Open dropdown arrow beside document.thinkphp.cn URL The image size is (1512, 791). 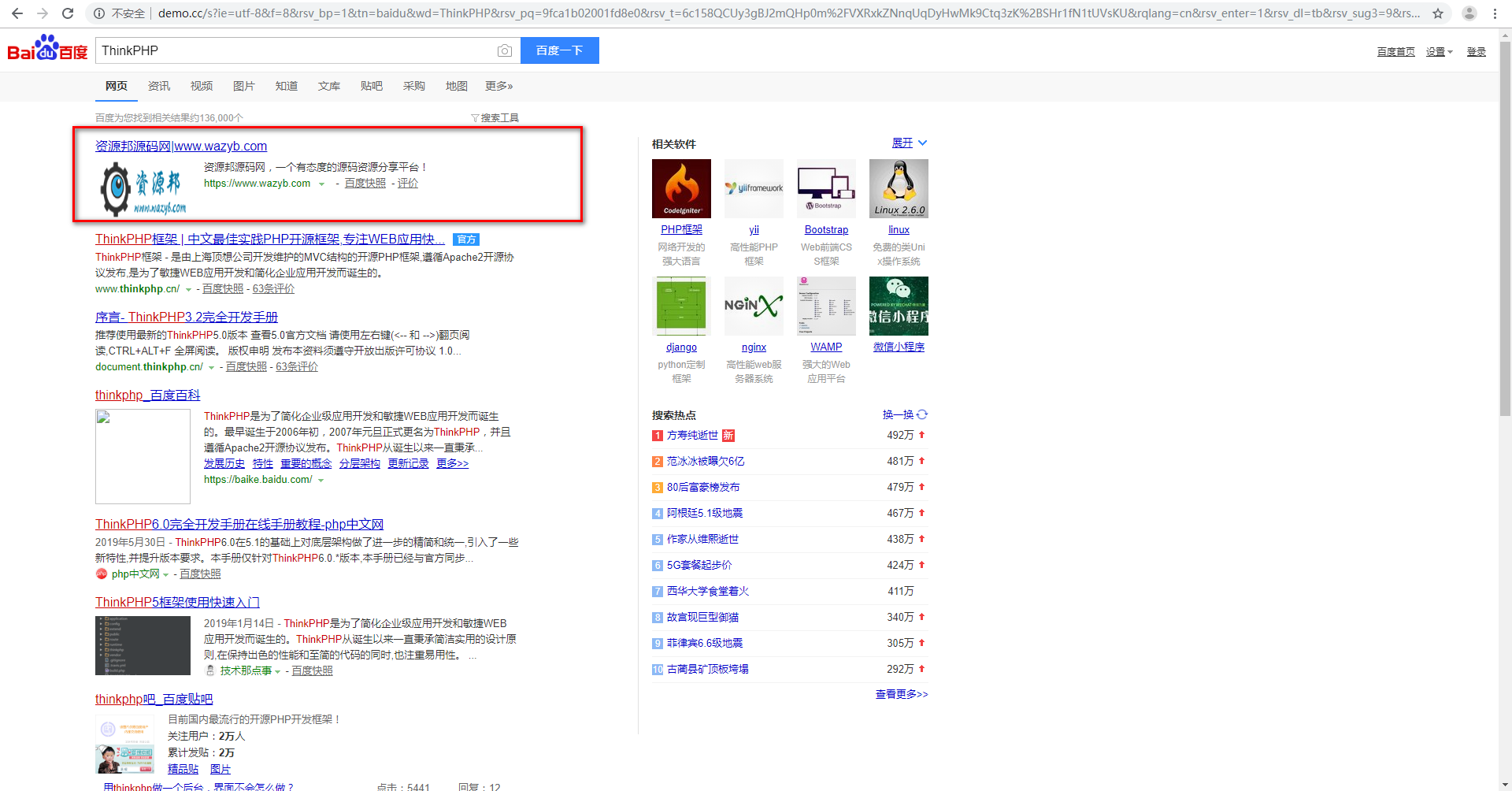211,368
